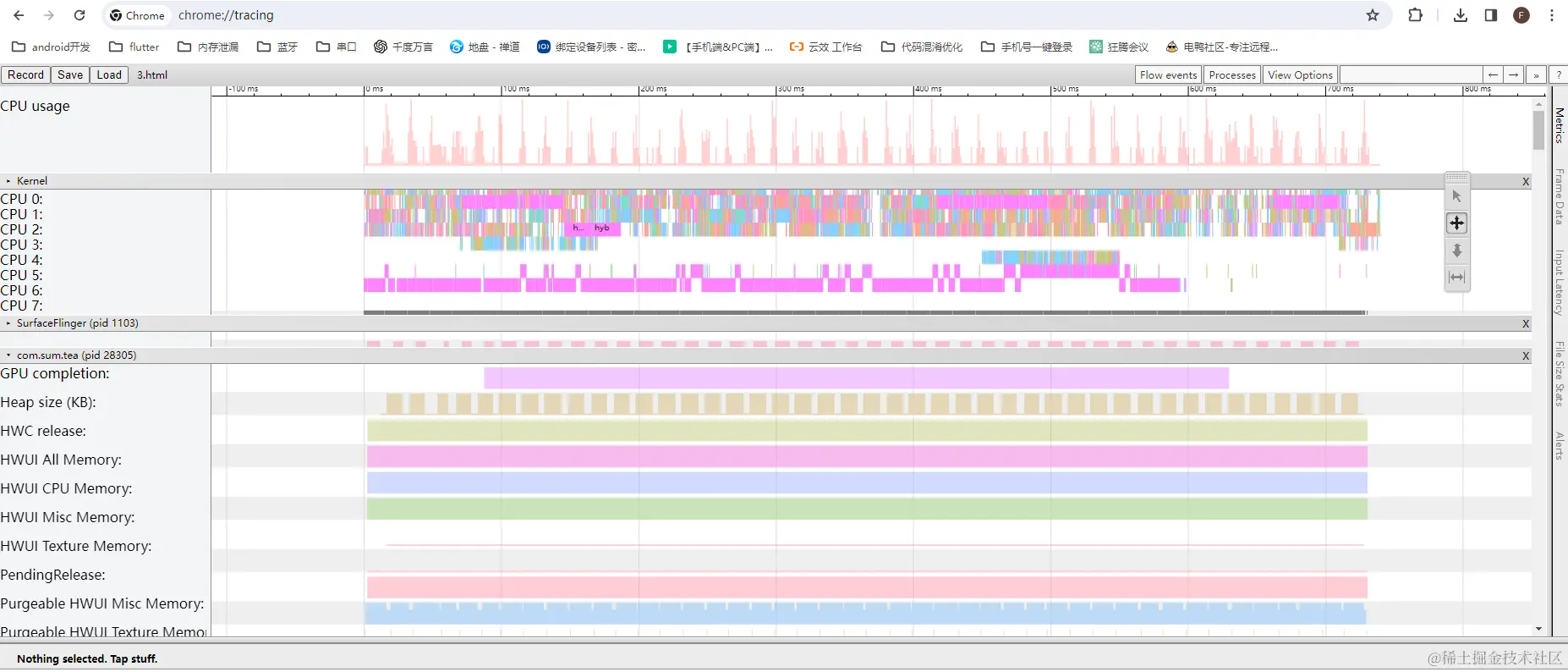Screen dimensions: 1568x672
Task: Open the View Options dropdown
Action: tap(1300, 74)
